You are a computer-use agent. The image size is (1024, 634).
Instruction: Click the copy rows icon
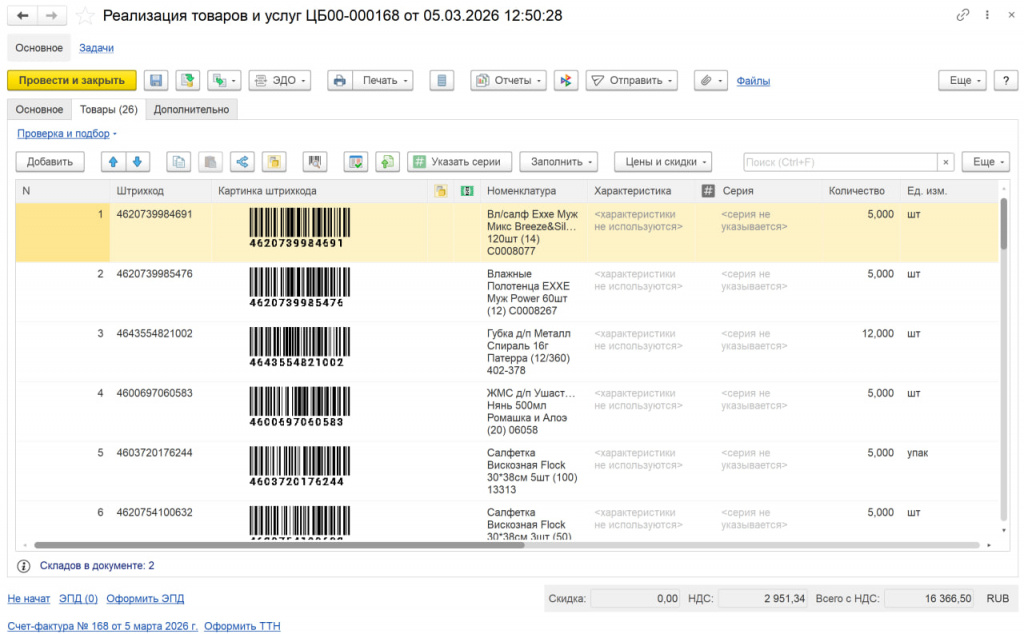[178, 162]
